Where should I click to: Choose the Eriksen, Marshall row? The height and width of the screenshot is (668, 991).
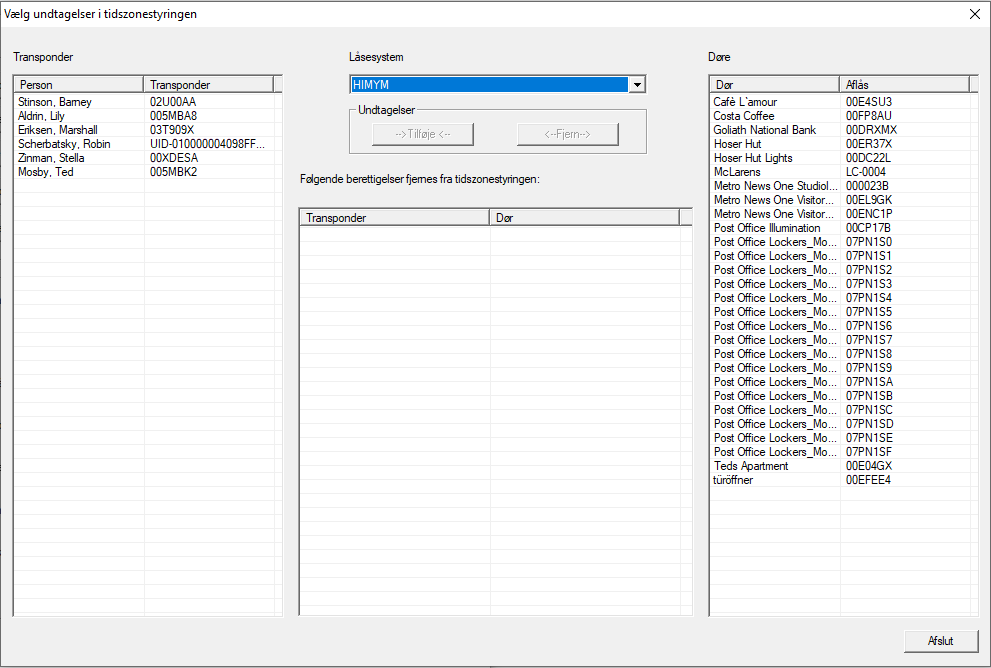[x=58, y=130]
